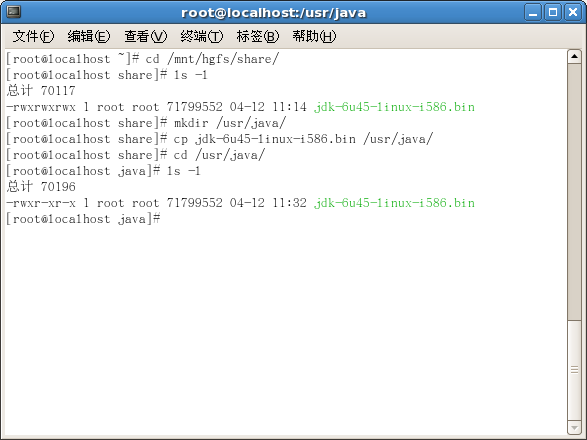Maximize the terminal window
This screenshot has width=587, height=440.
pyautogui.click(x=553, y=13)
